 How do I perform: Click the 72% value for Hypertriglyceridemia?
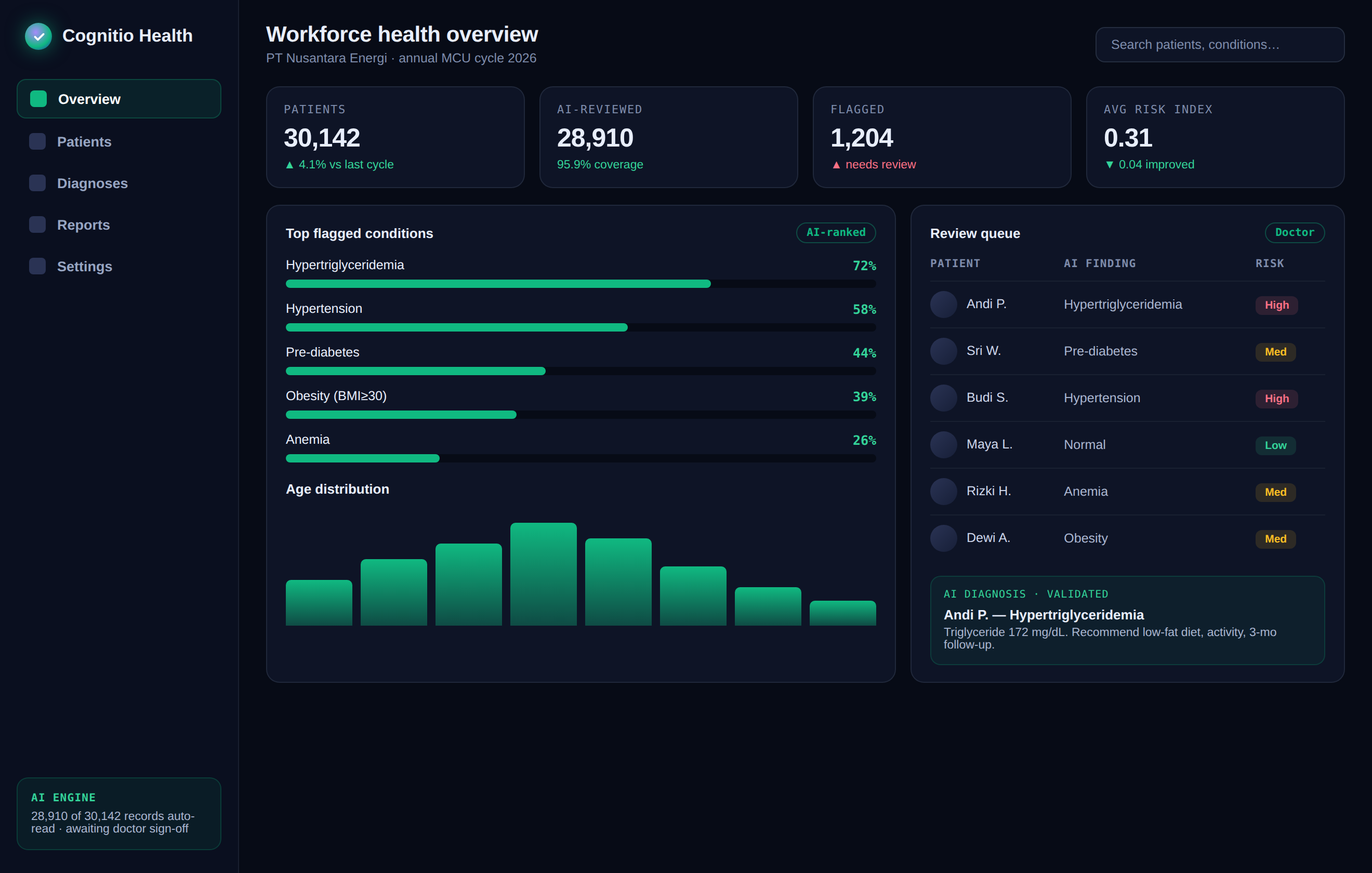click(864, 266)
